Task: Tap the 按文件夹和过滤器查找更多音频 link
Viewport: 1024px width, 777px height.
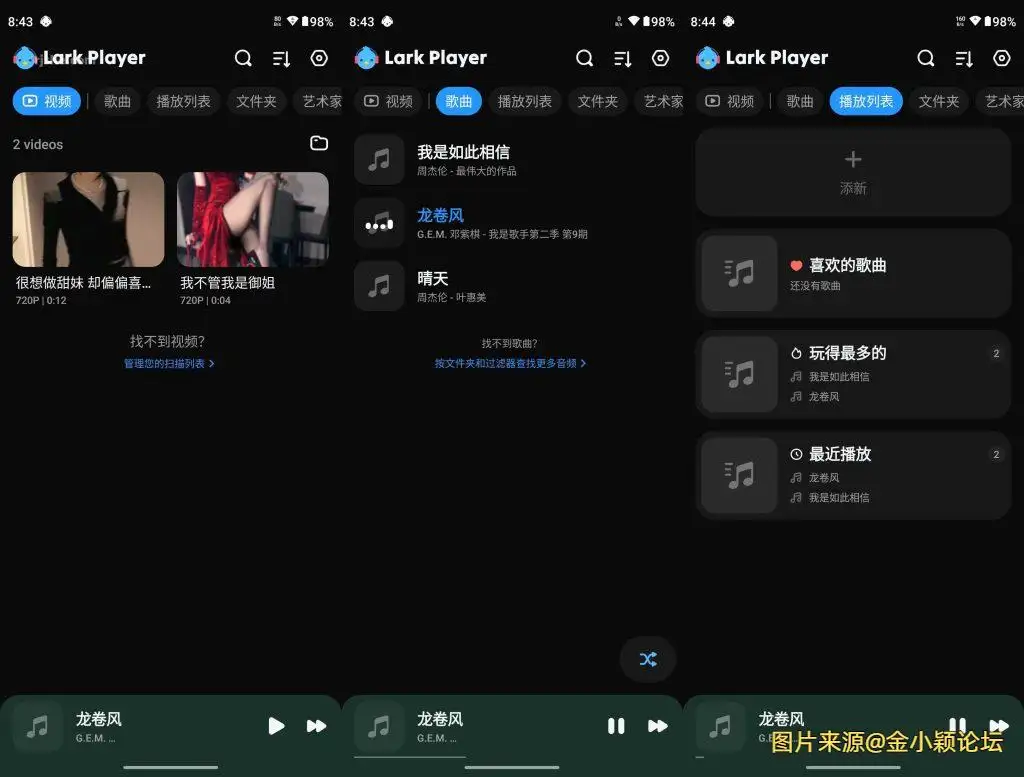Action: 510,364
